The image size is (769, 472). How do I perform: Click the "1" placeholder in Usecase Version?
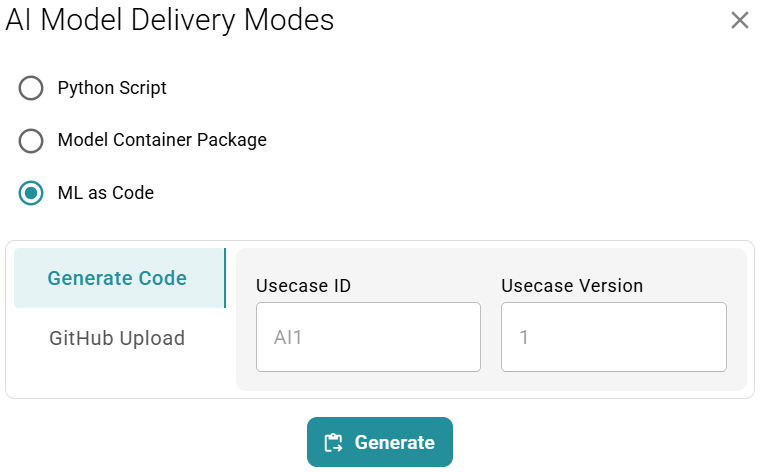(x=524, y=338)
